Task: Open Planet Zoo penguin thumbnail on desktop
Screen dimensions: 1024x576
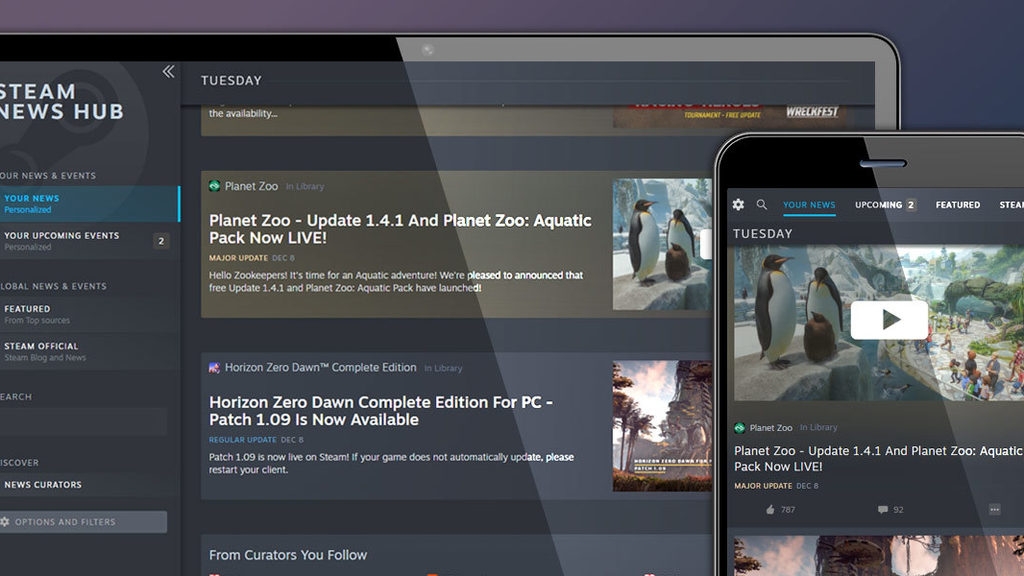Action: pyautogui.click(x=660, y=245)
